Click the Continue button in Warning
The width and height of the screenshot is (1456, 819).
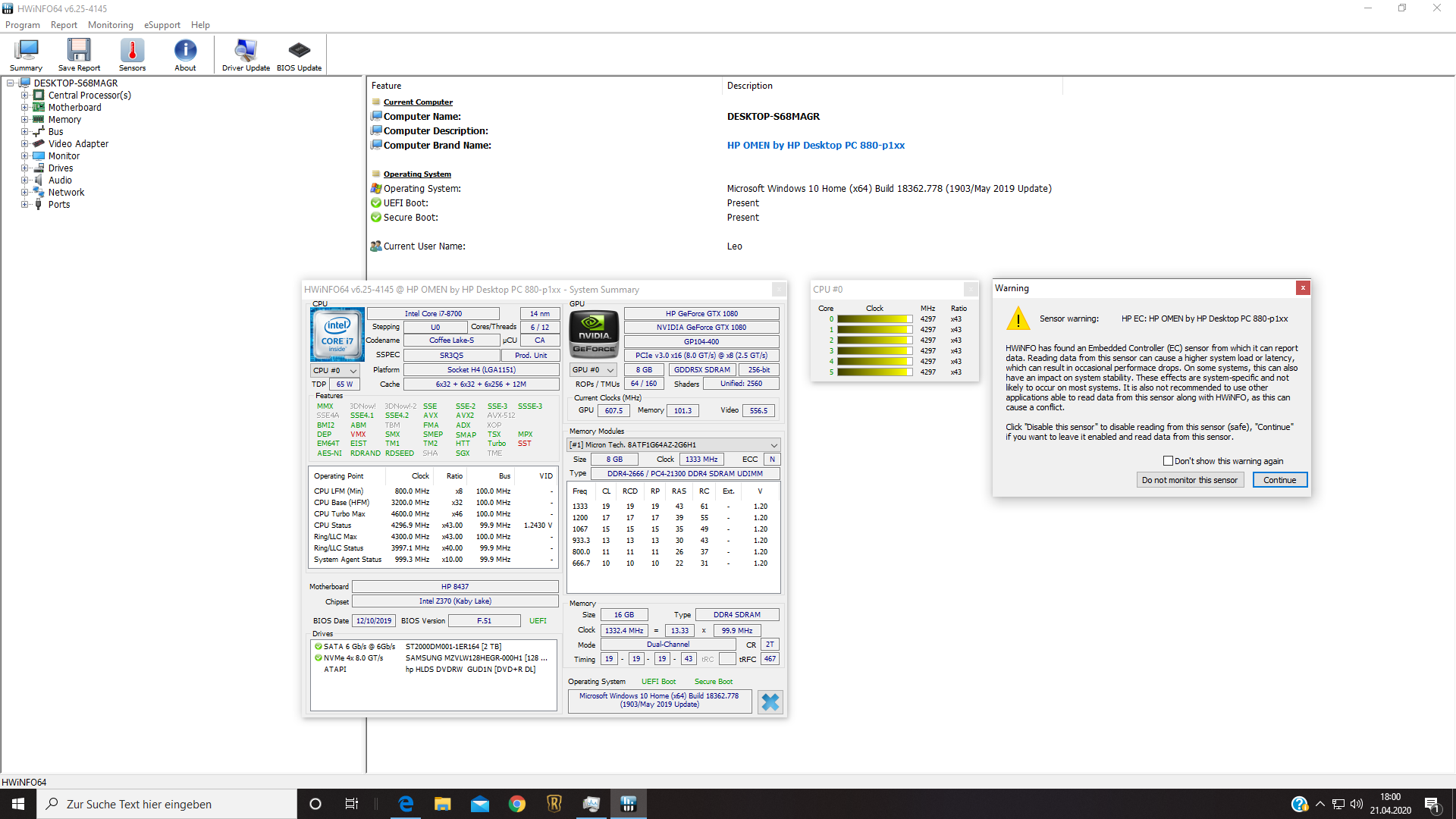point(1279,480)
